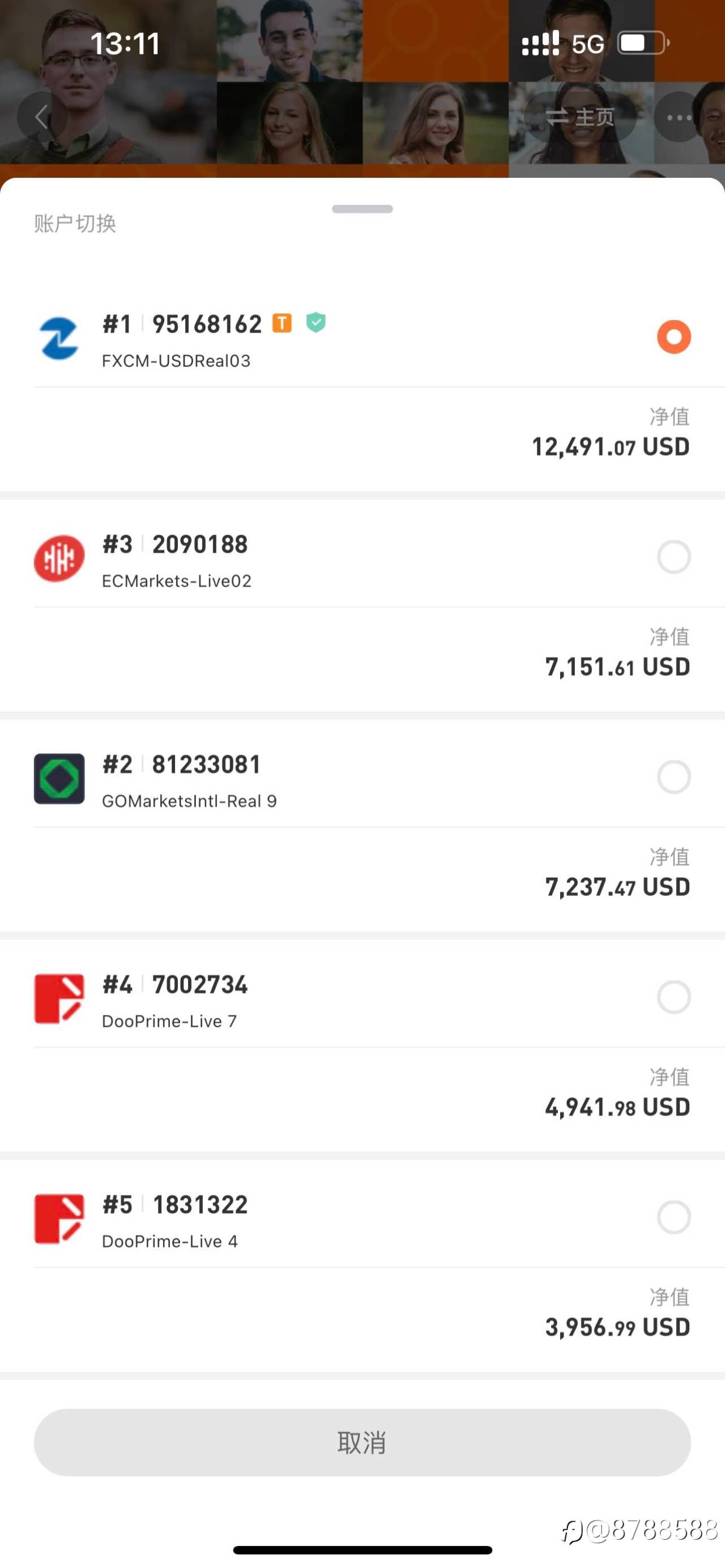The width and height of the screenshot is (725, 1568).
Task: Select the FXCM-USDReal03 account radio button
Action: coord(674,336)
